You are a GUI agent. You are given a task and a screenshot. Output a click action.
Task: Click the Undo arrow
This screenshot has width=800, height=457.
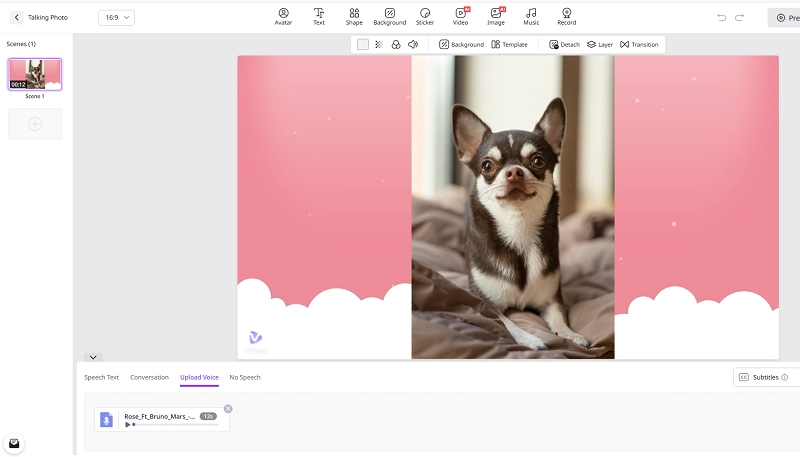point(722,18)
